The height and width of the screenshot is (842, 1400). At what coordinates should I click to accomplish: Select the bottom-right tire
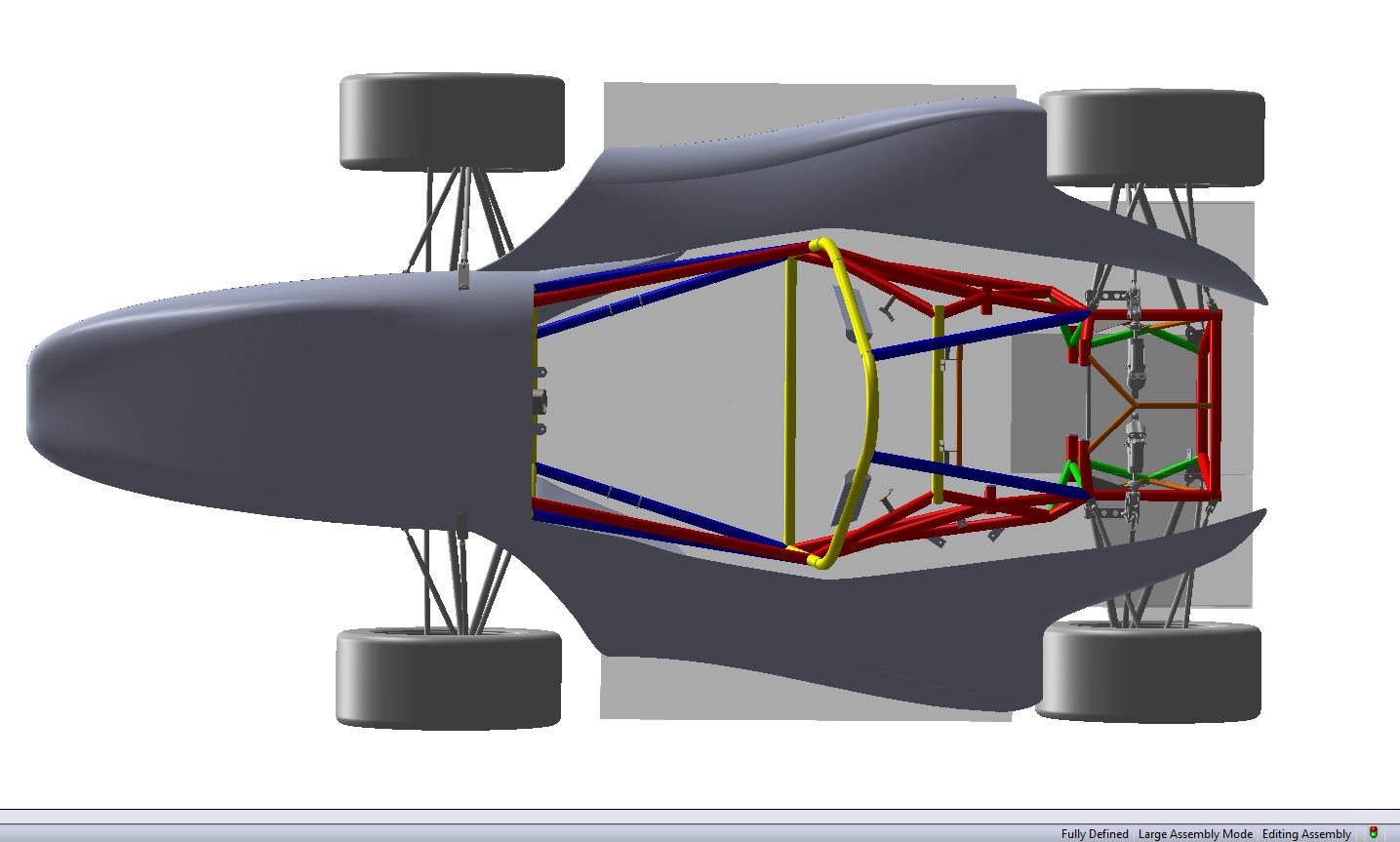1148,671
